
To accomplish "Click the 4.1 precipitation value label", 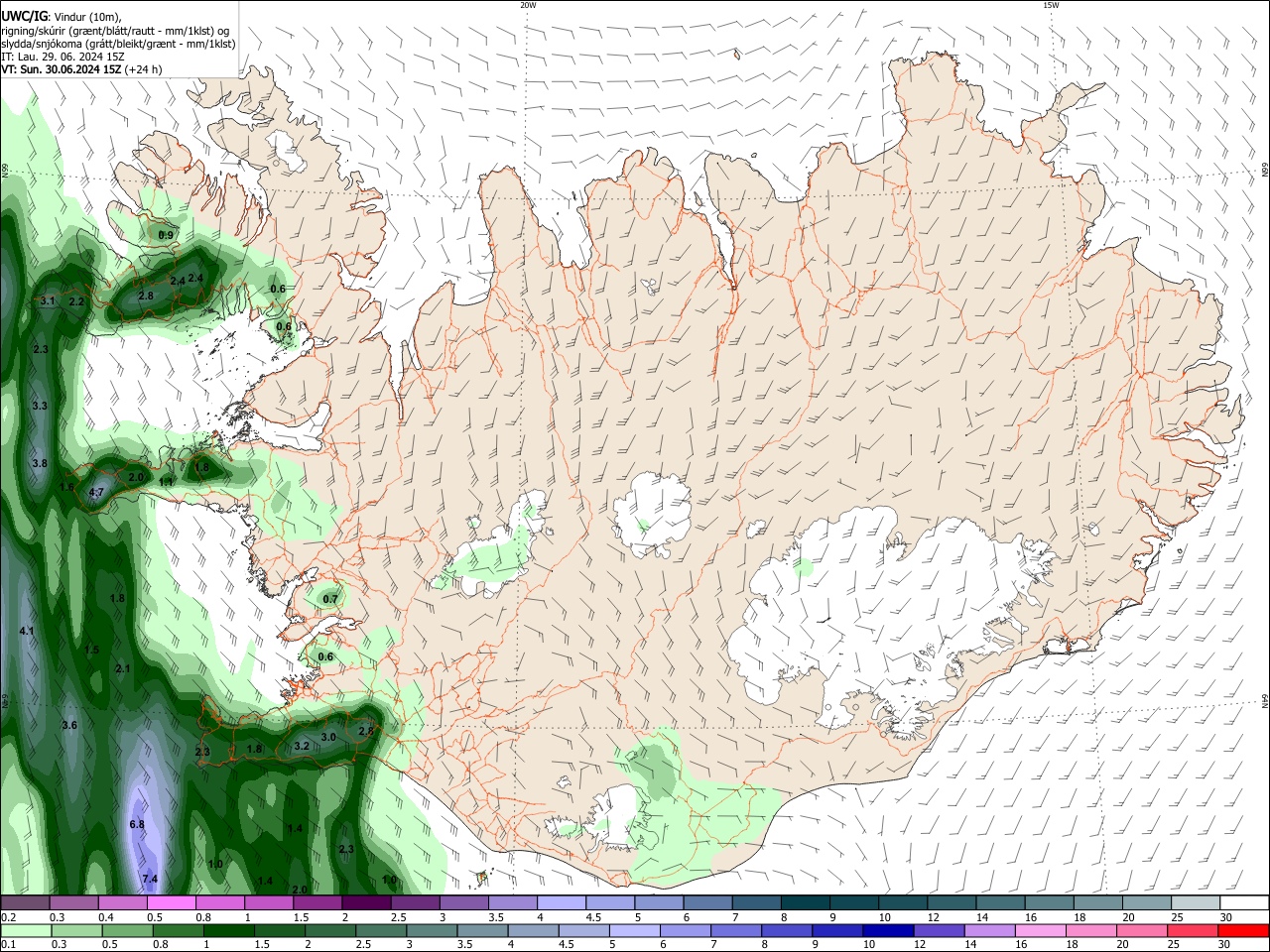I will pos(27,631).
